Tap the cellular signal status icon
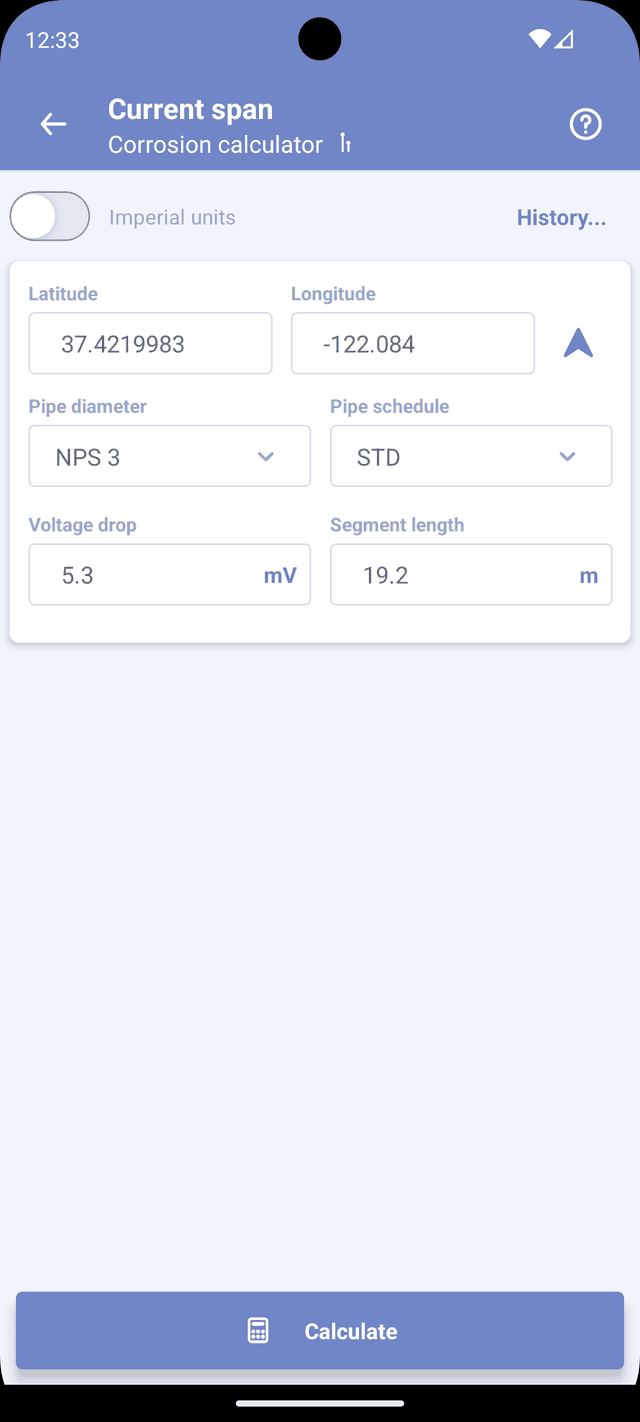The image size is (640, 1422). (565, 40)
